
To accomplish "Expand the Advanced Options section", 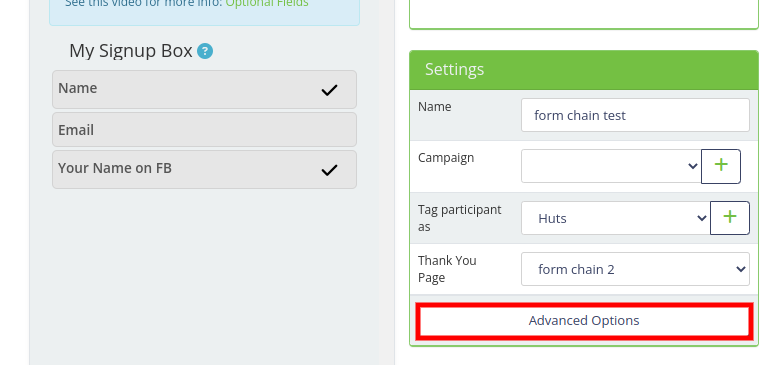I will 584,321.
